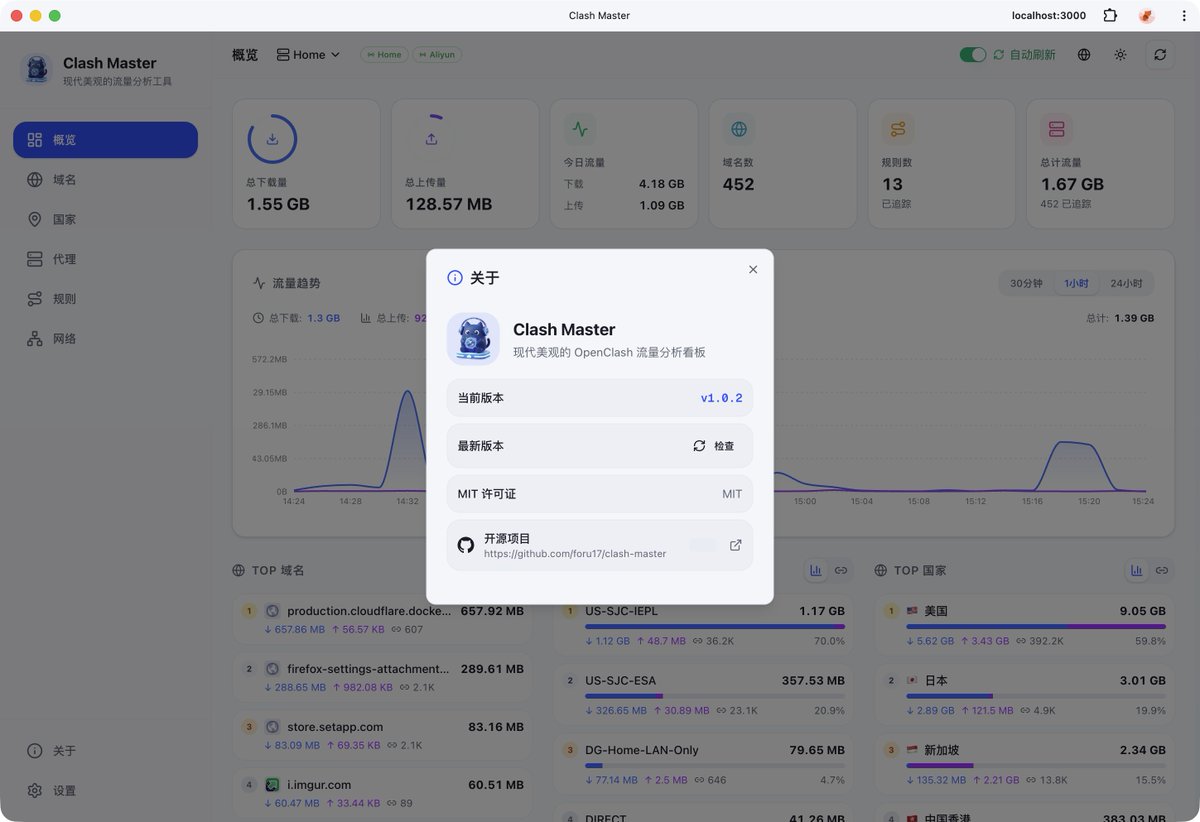The height and width of the screenshot is (822, 1200).
Task: Select the 24小时 time range
Action: coord(1126,283)
